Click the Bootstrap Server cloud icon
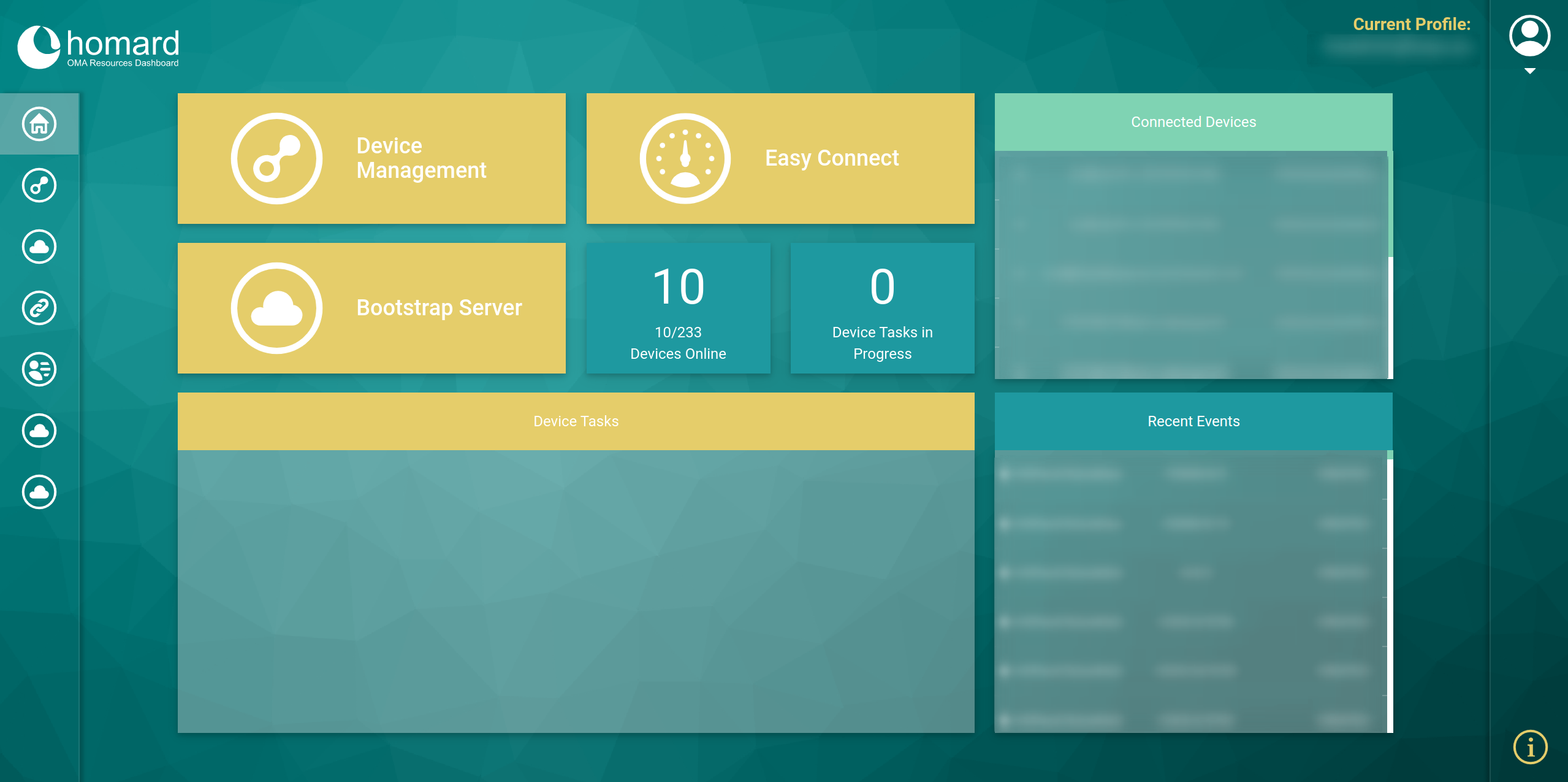The width and height of the screenshot is (1568, 782). 276,308
